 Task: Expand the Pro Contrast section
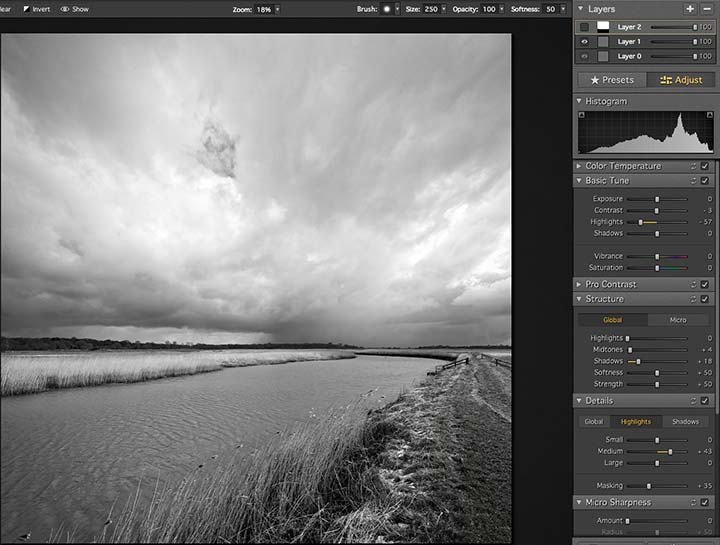pyautogui.click(x=579, y=285)
